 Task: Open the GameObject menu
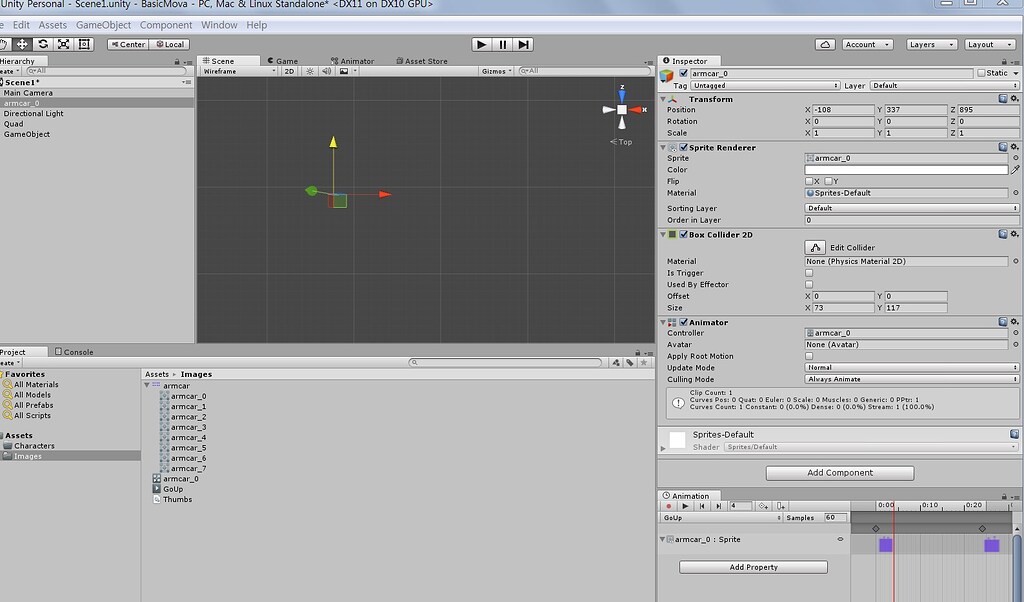pyautogui.click(x=102, y=24)
